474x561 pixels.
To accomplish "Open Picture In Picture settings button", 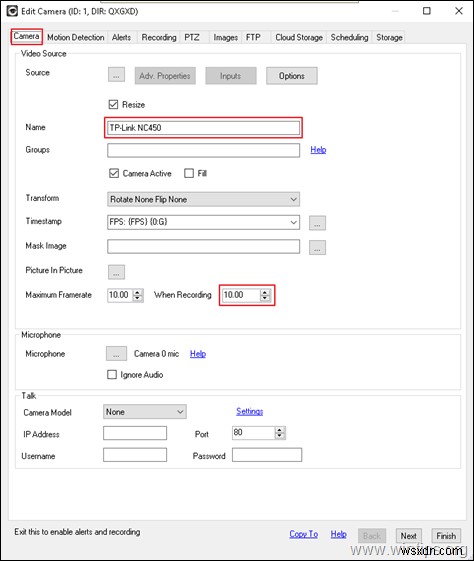I will coord(116,272).
